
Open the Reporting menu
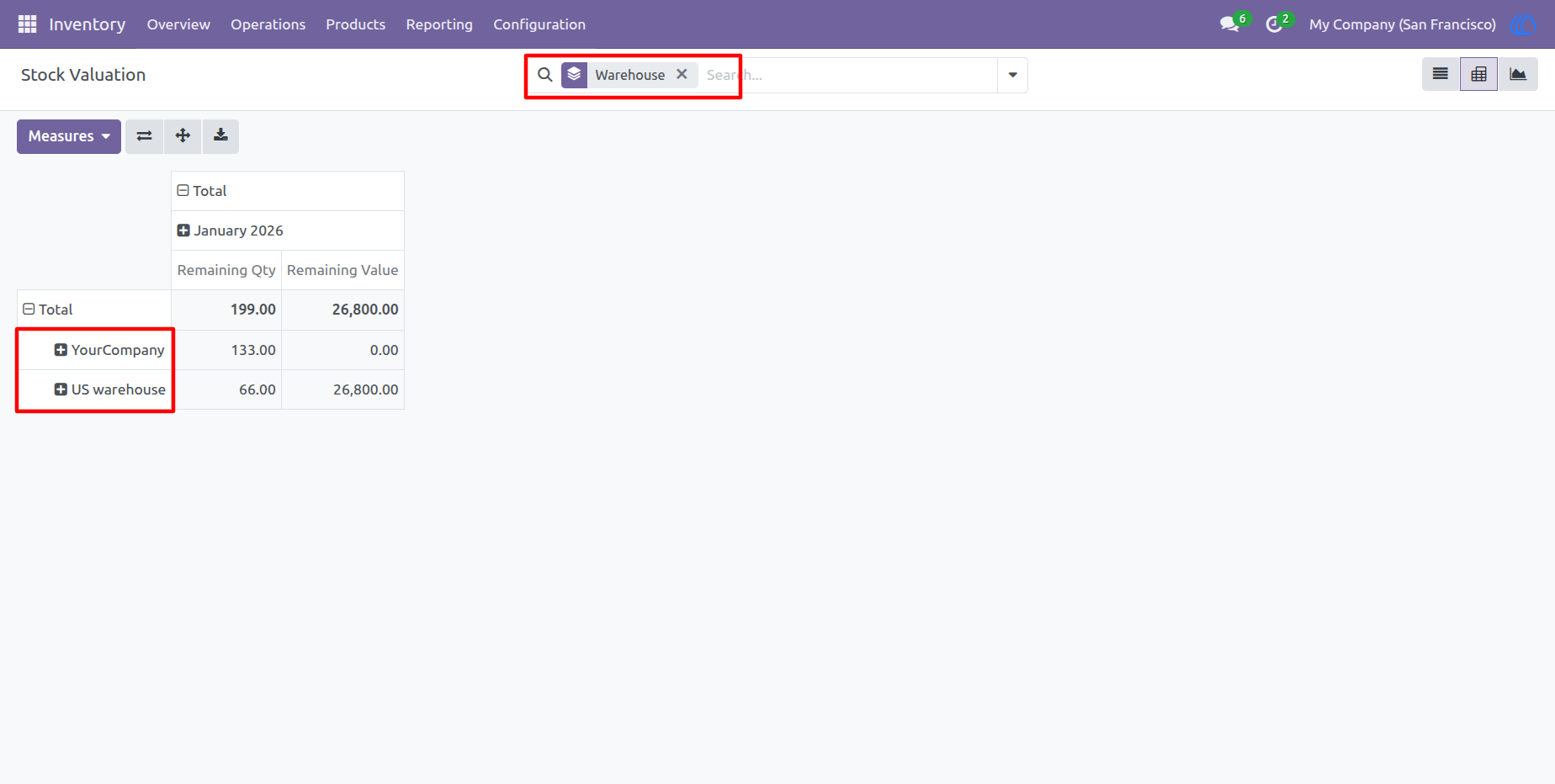click(439, 24)
